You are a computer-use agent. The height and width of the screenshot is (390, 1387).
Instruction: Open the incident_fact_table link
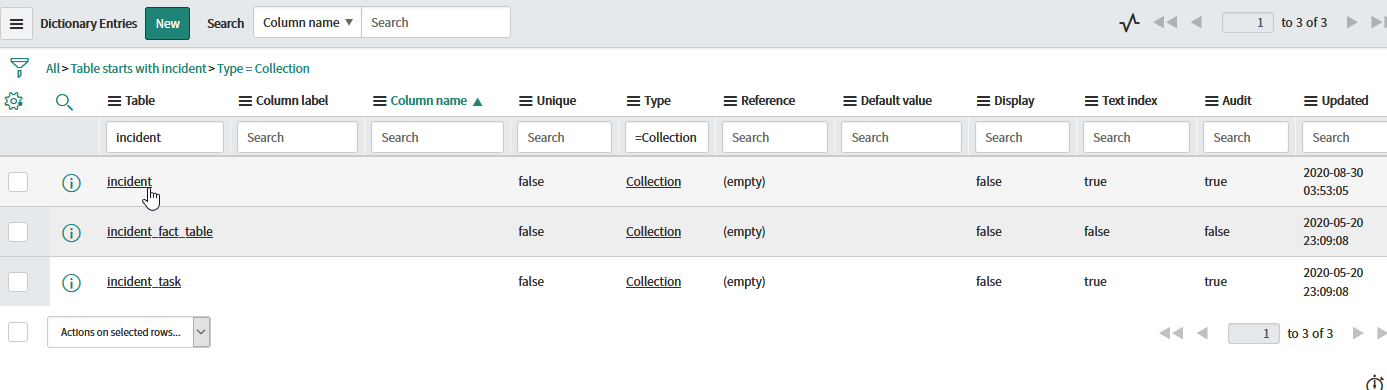(x=160, y=232)
